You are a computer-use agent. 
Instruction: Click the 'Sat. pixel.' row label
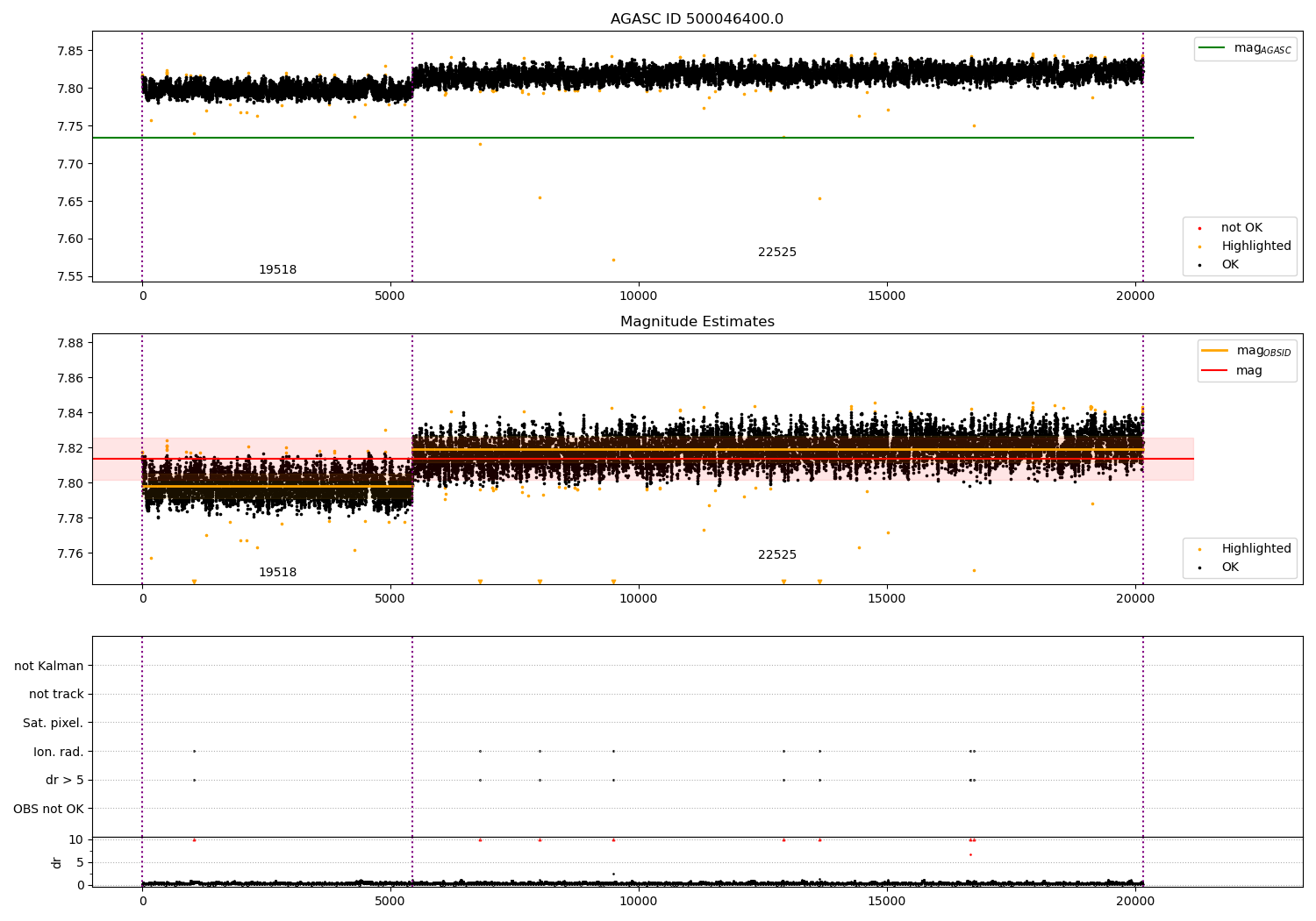[53, 723]
